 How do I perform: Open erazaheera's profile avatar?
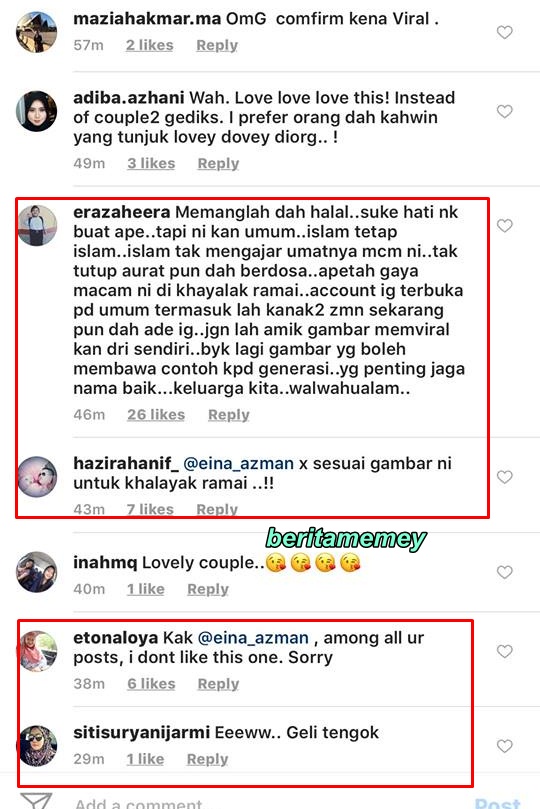[37, 225]
